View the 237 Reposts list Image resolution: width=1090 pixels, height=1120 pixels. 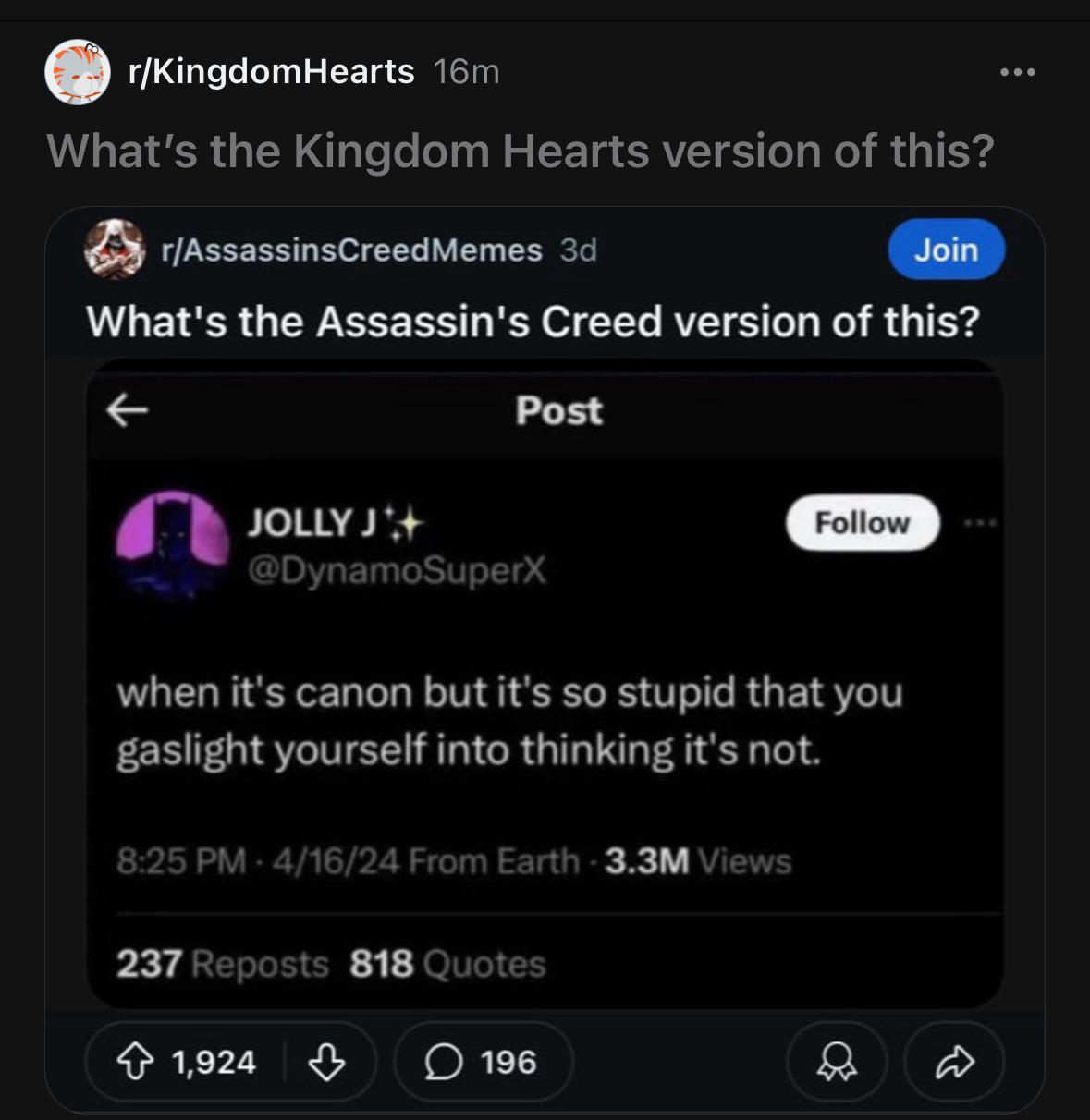(x=222, y=964)
